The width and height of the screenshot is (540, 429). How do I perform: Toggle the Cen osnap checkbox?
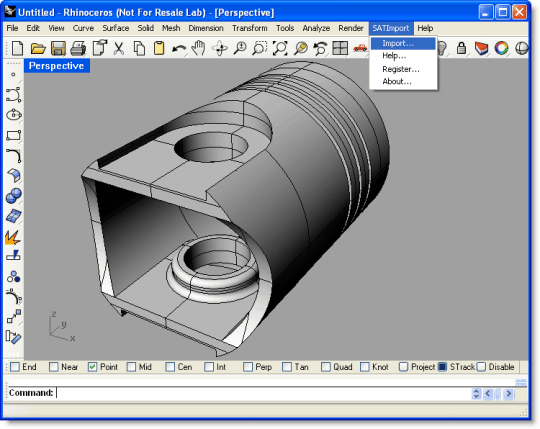(x=170, y=367)
